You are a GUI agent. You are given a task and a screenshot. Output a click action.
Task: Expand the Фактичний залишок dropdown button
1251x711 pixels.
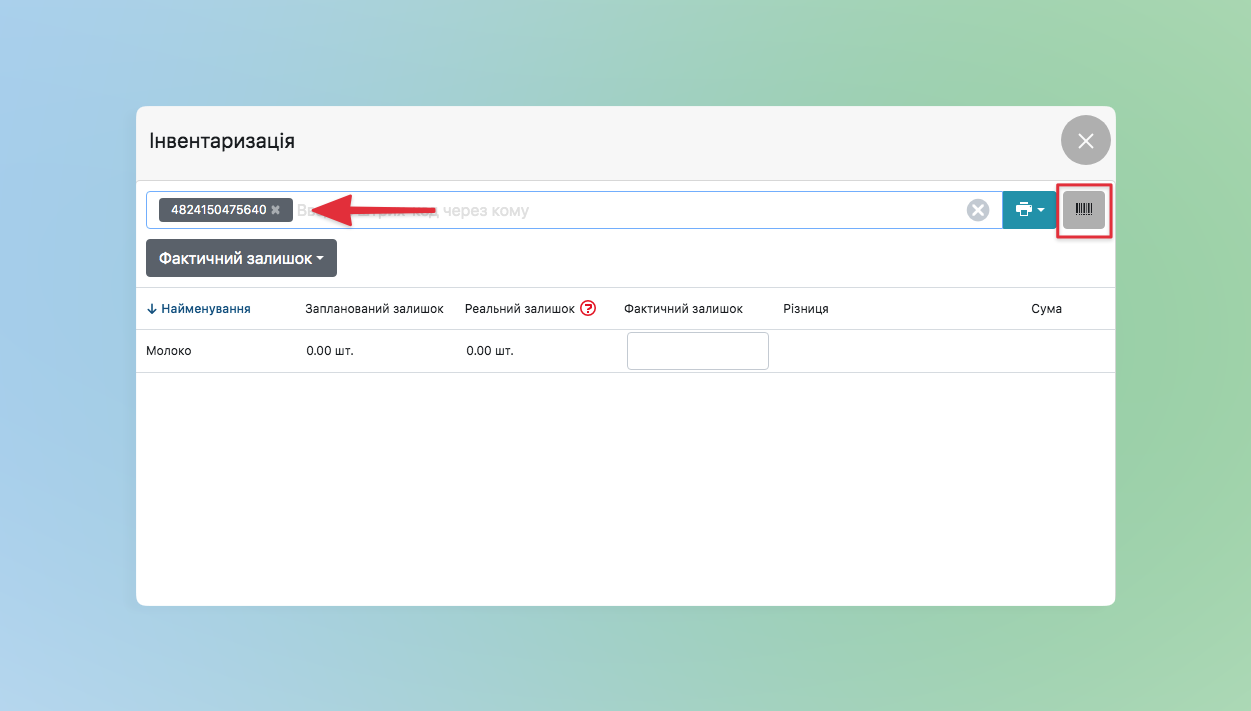tap(241, 258)
